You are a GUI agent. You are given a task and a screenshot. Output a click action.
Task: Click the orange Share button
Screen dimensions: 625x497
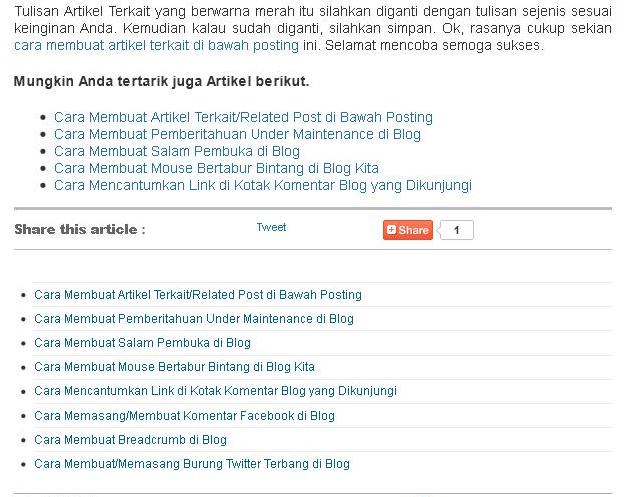408,230
